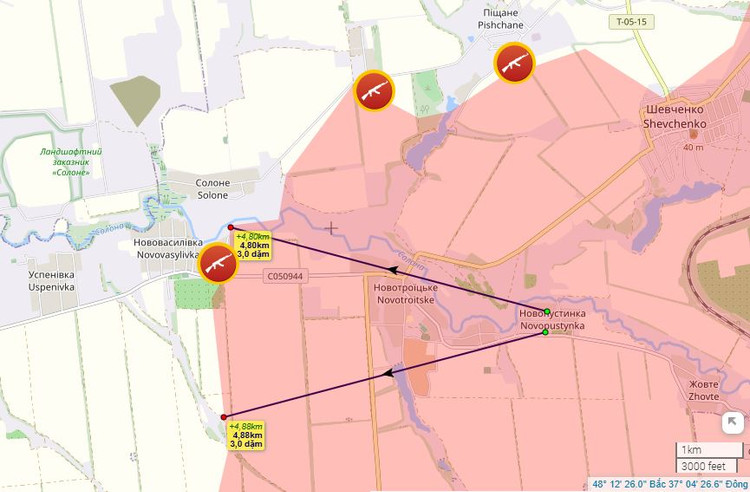Click lower green start point at Novopustynka
This screenshot has width=750, height=492.
[x=545, y=332]
